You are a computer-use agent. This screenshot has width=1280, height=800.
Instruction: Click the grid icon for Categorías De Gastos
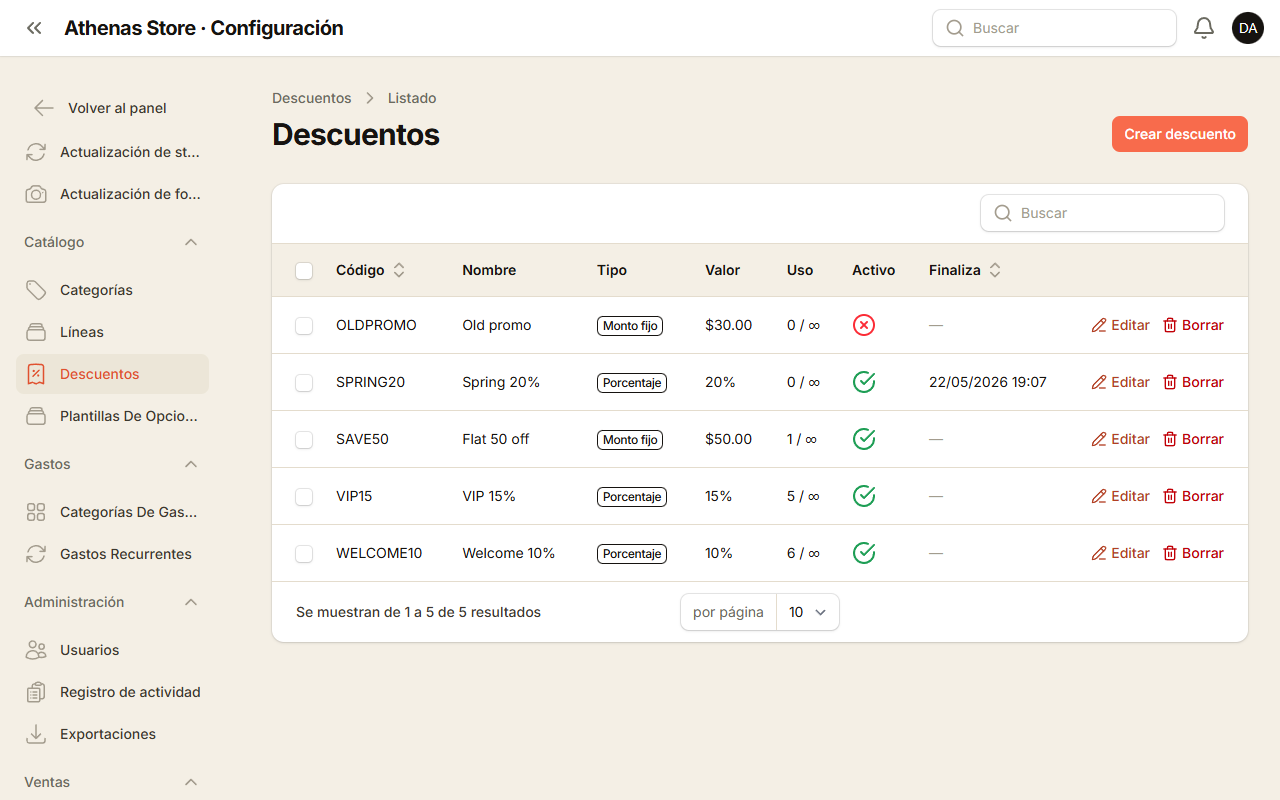[36, 512]
